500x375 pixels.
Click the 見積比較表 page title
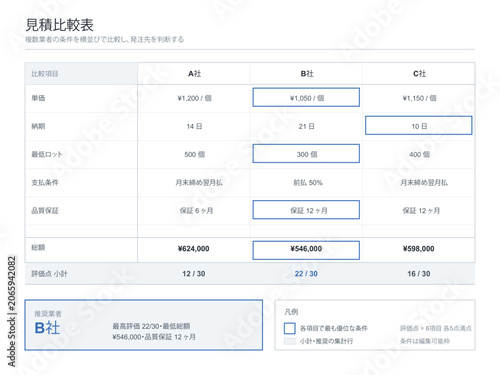59,25
